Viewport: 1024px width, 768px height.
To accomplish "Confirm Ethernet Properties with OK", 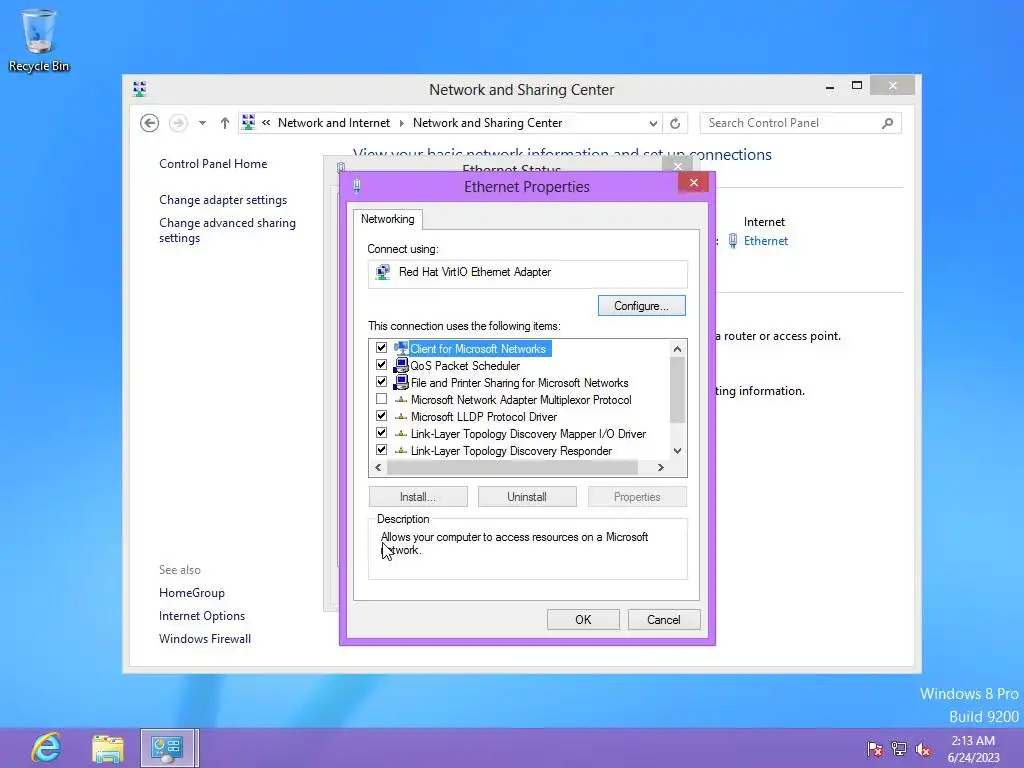I will point(583,620).
